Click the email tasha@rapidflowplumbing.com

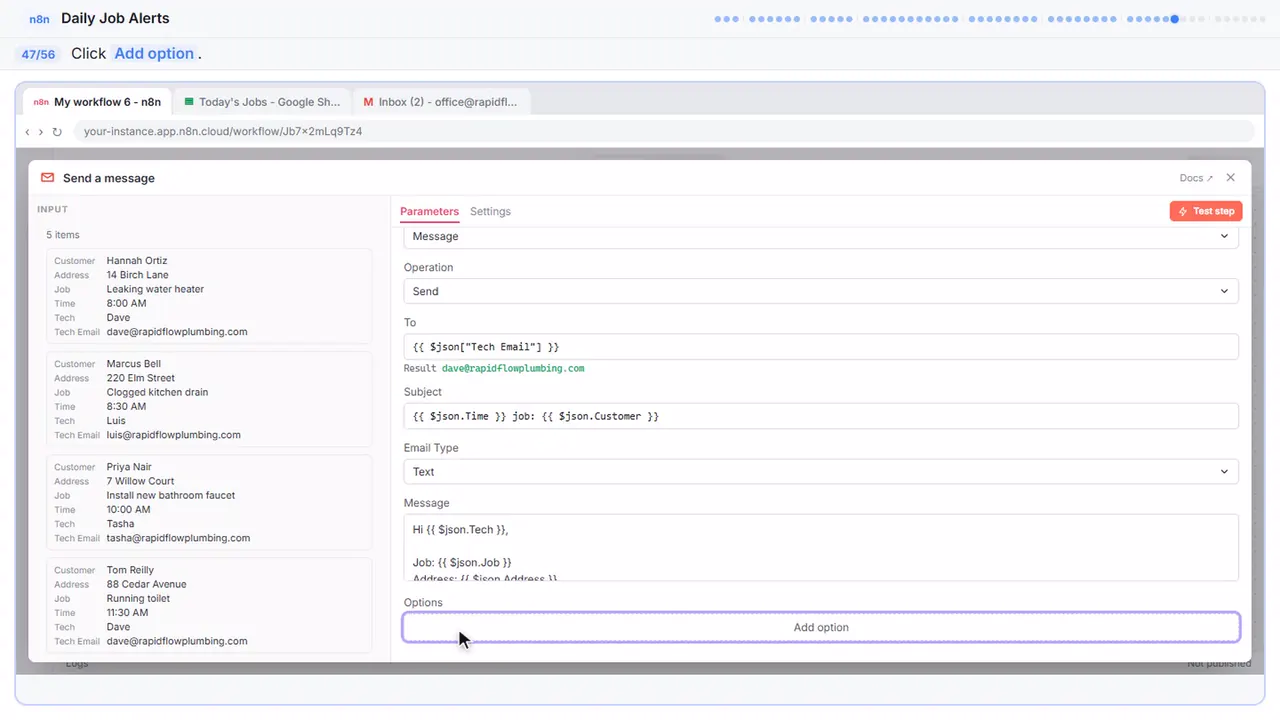178,538
